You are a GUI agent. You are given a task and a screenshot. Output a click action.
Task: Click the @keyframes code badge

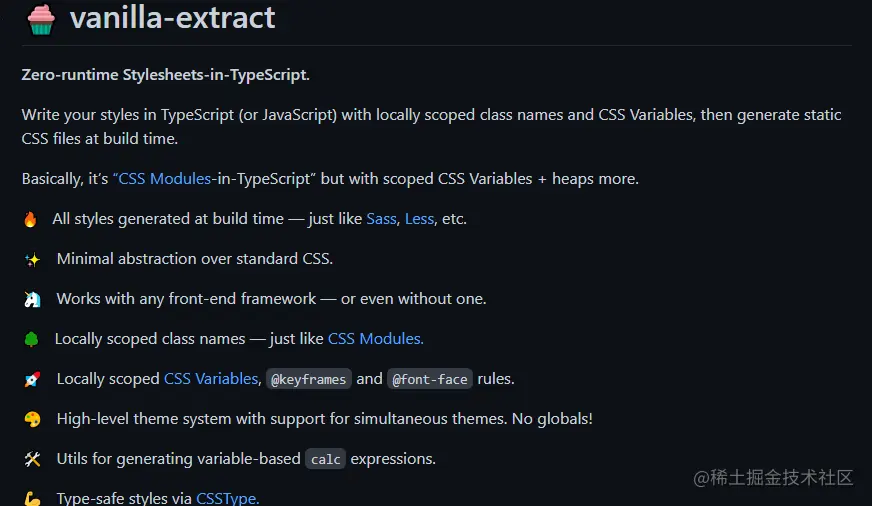click(x=309, y=379)
